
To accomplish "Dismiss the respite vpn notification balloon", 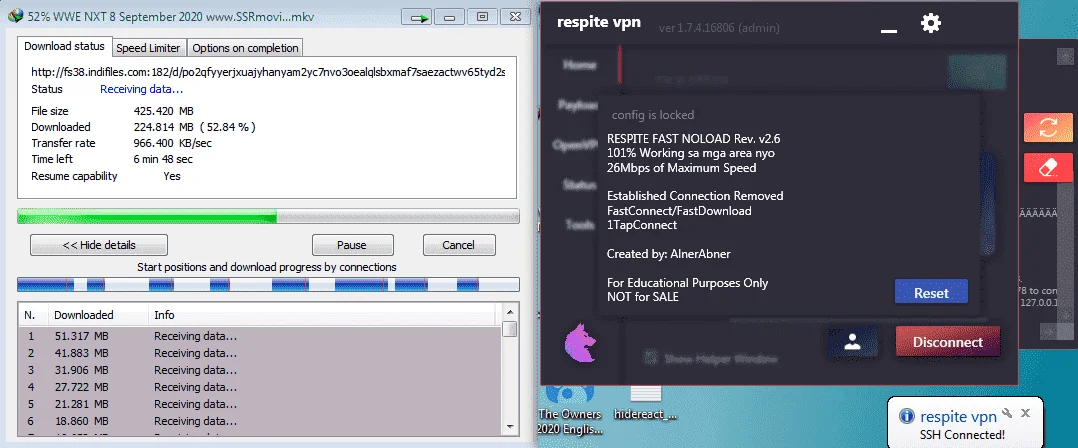I will point(1025,413).
